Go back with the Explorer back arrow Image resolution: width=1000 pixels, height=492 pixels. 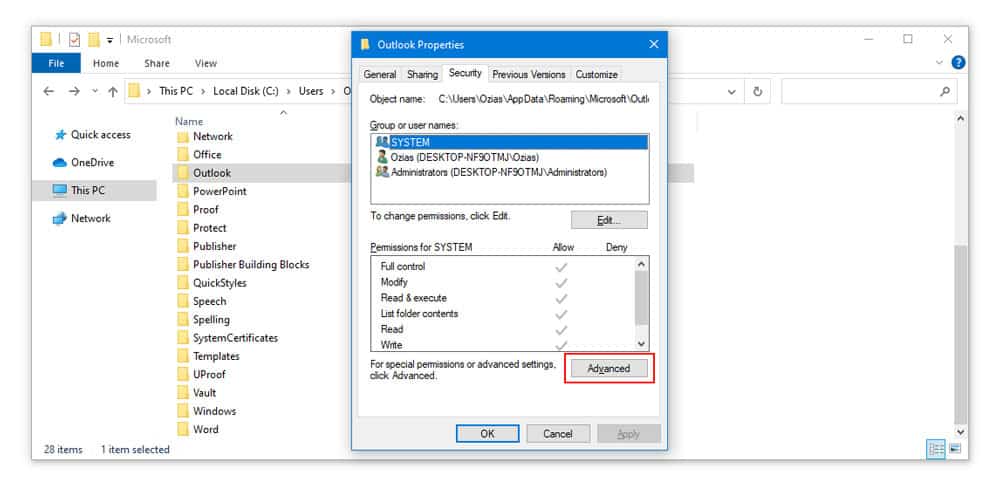pyautogui.click(x=48, y=91)
